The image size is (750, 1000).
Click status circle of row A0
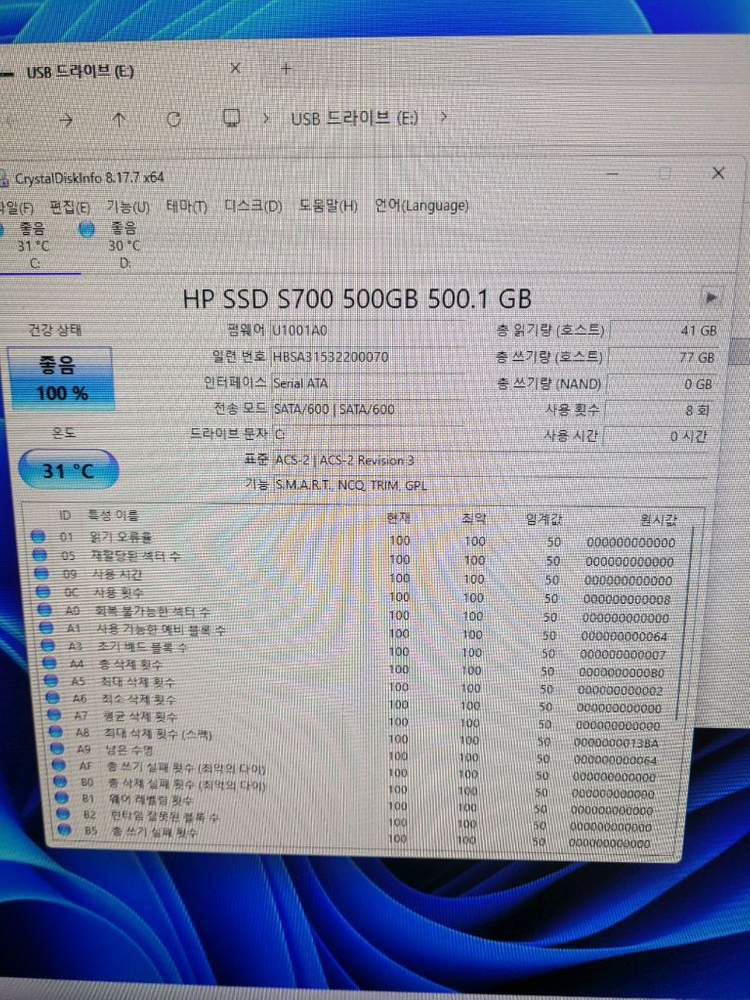point(45,610)
